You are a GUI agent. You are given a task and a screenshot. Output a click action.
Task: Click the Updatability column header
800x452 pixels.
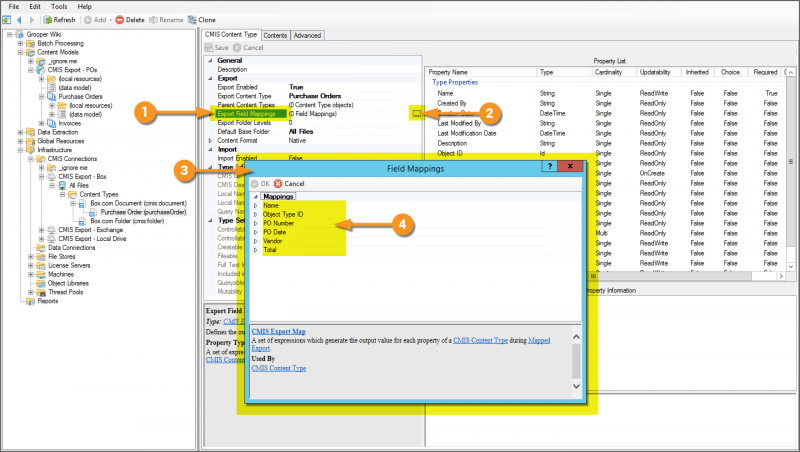658,72
